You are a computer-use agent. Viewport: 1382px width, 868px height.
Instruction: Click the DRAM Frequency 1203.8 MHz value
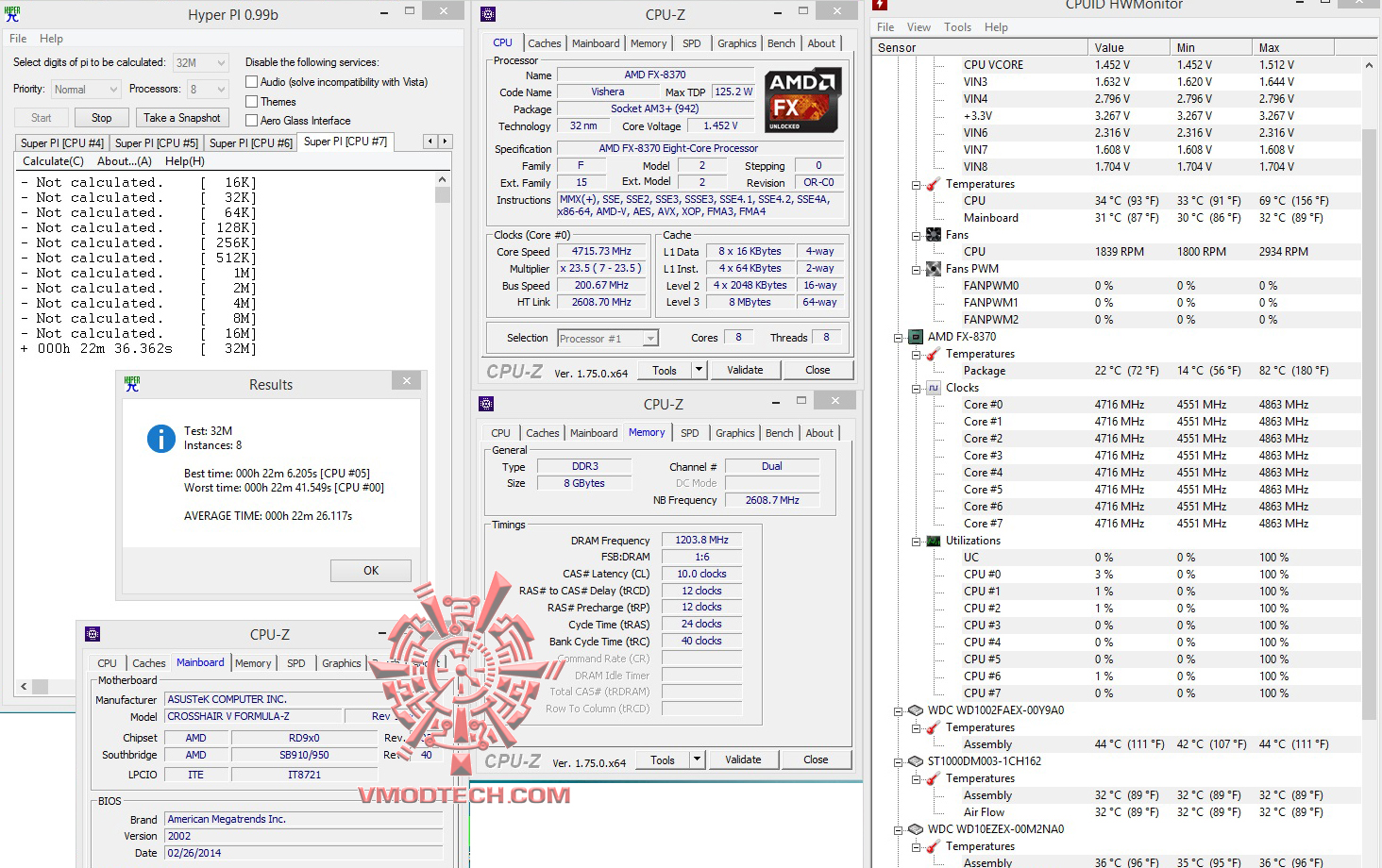(x=701, y=540)
